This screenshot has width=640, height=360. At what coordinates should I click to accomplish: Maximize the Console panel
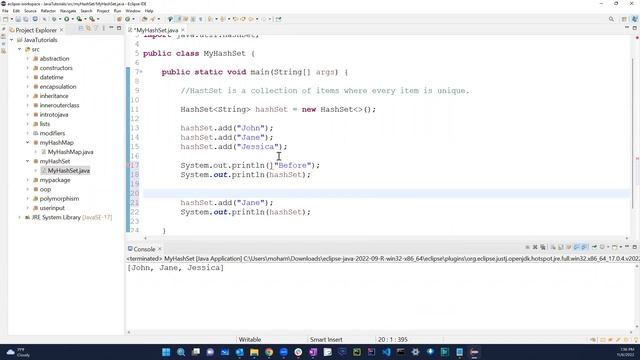tap(634, 247)
